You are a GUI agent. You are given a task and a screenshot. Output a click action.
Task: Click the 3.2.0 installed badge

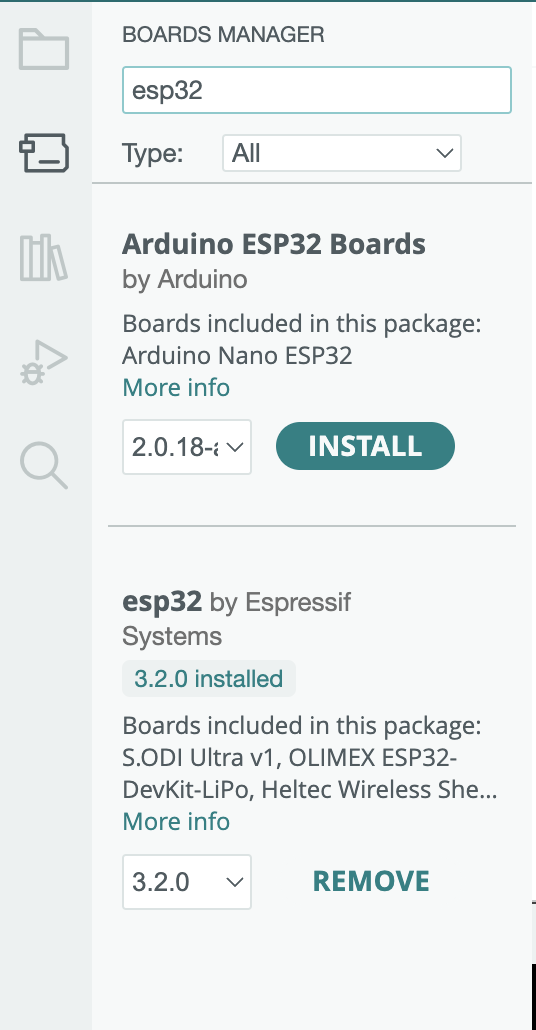[x=209, y=679]
